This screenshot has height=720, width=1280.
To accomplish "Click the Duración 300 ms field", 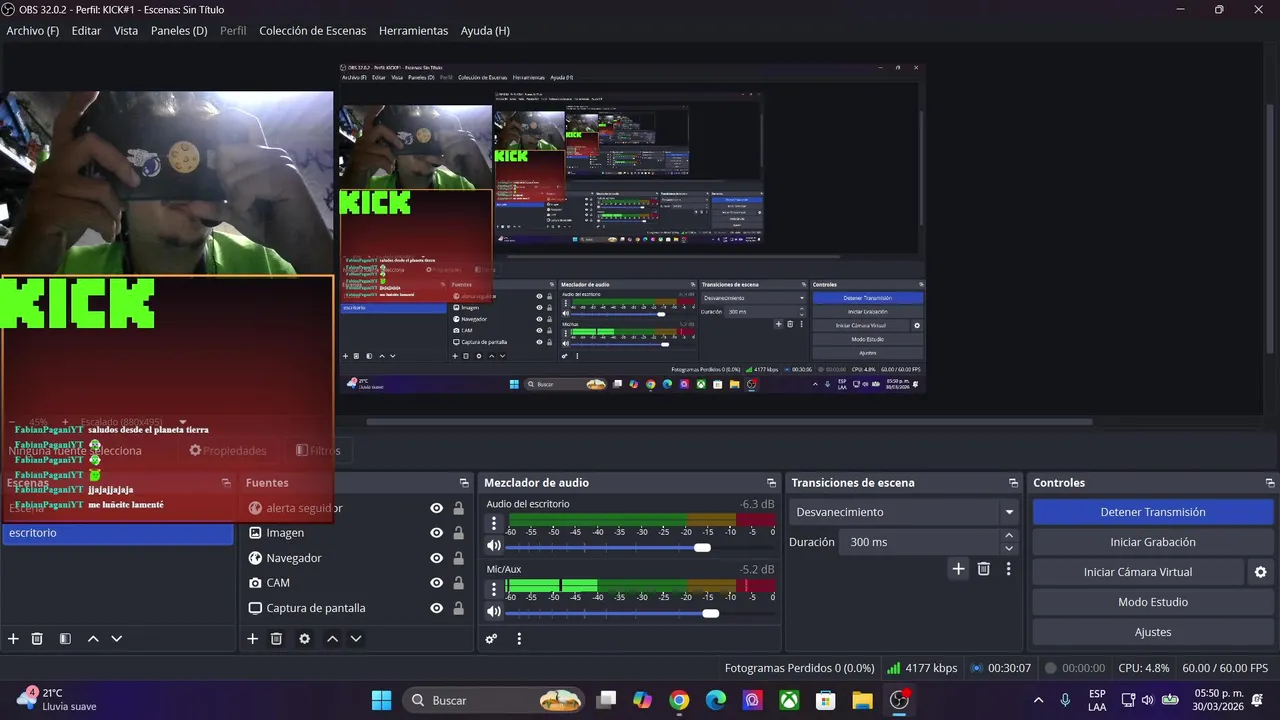I will click(920, 542).
